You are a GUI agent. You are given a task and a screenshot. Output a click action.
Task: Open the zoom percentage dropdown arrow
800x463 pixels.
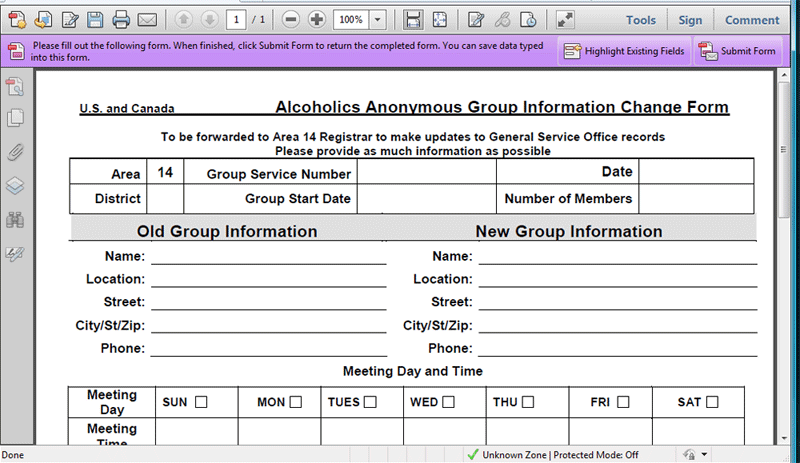pyautogui.click(x=378, y=20)
